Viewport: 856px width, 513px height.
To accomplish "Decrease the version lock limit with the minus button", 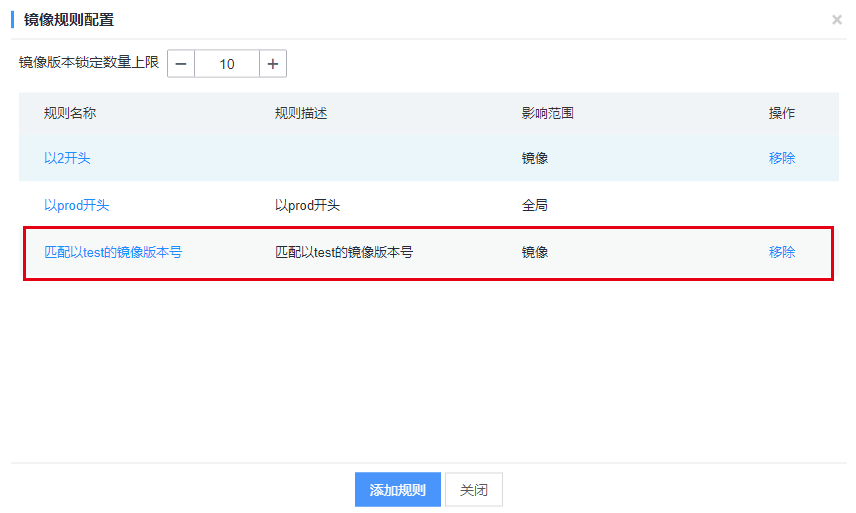I will coord(181,64).
